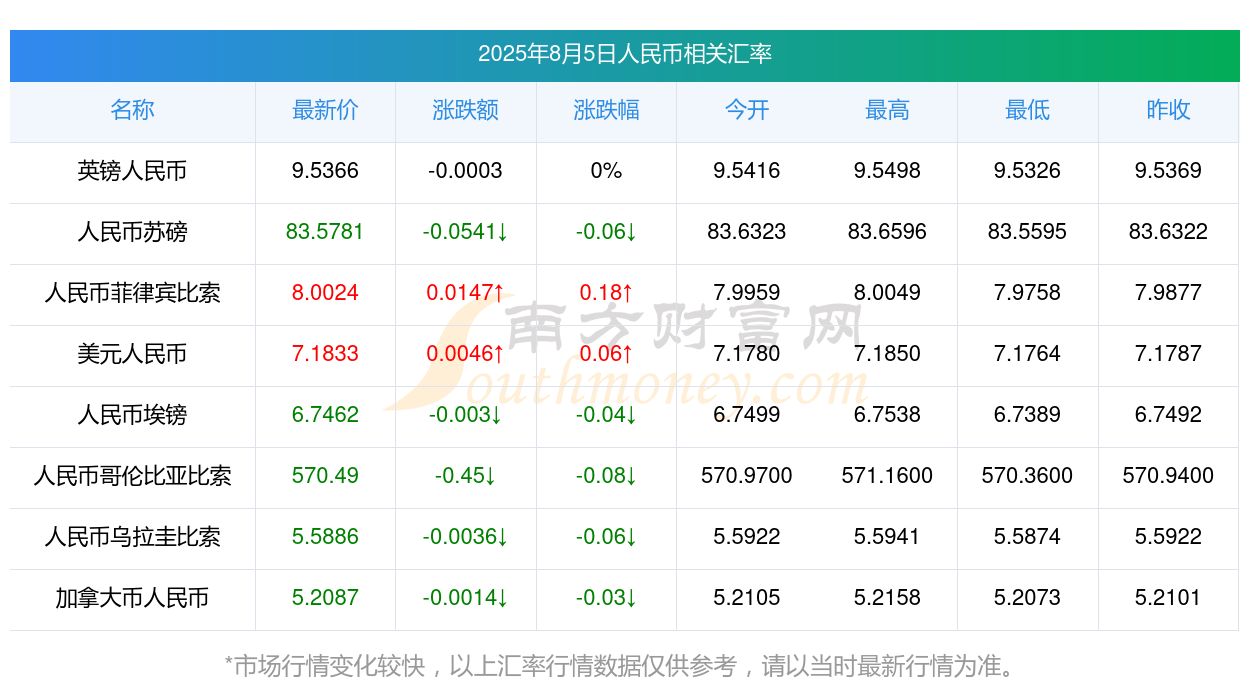
Task: Click low value 5.2073
Action: [1028, 598]
